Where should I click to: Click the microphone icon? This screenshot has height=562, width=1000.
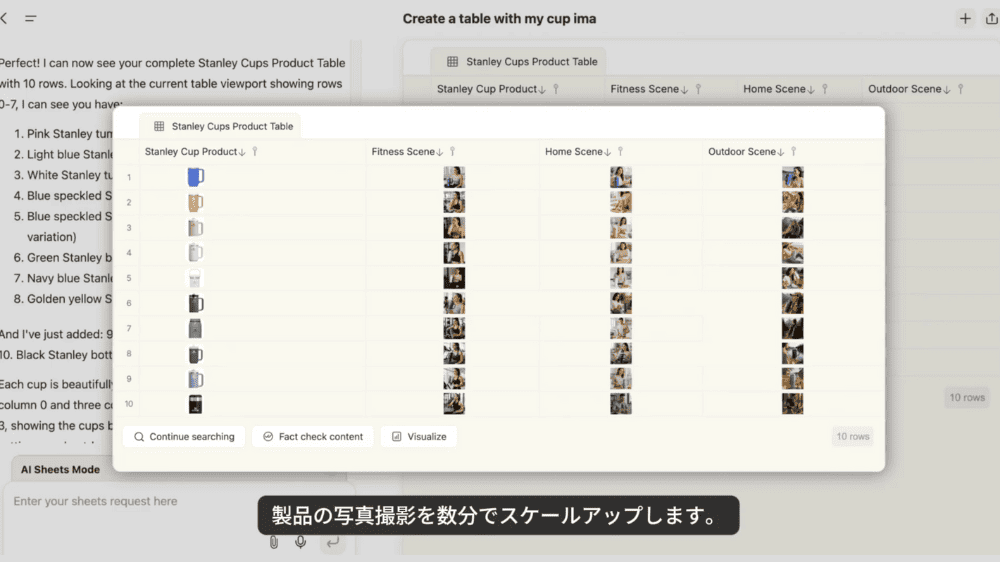coord(300,542)
